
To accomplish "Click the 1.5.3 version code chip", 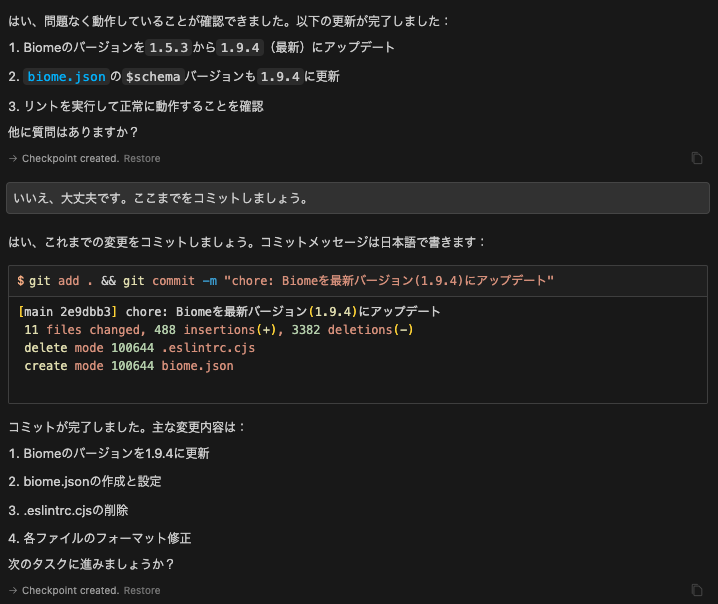I will click(169, 48).
